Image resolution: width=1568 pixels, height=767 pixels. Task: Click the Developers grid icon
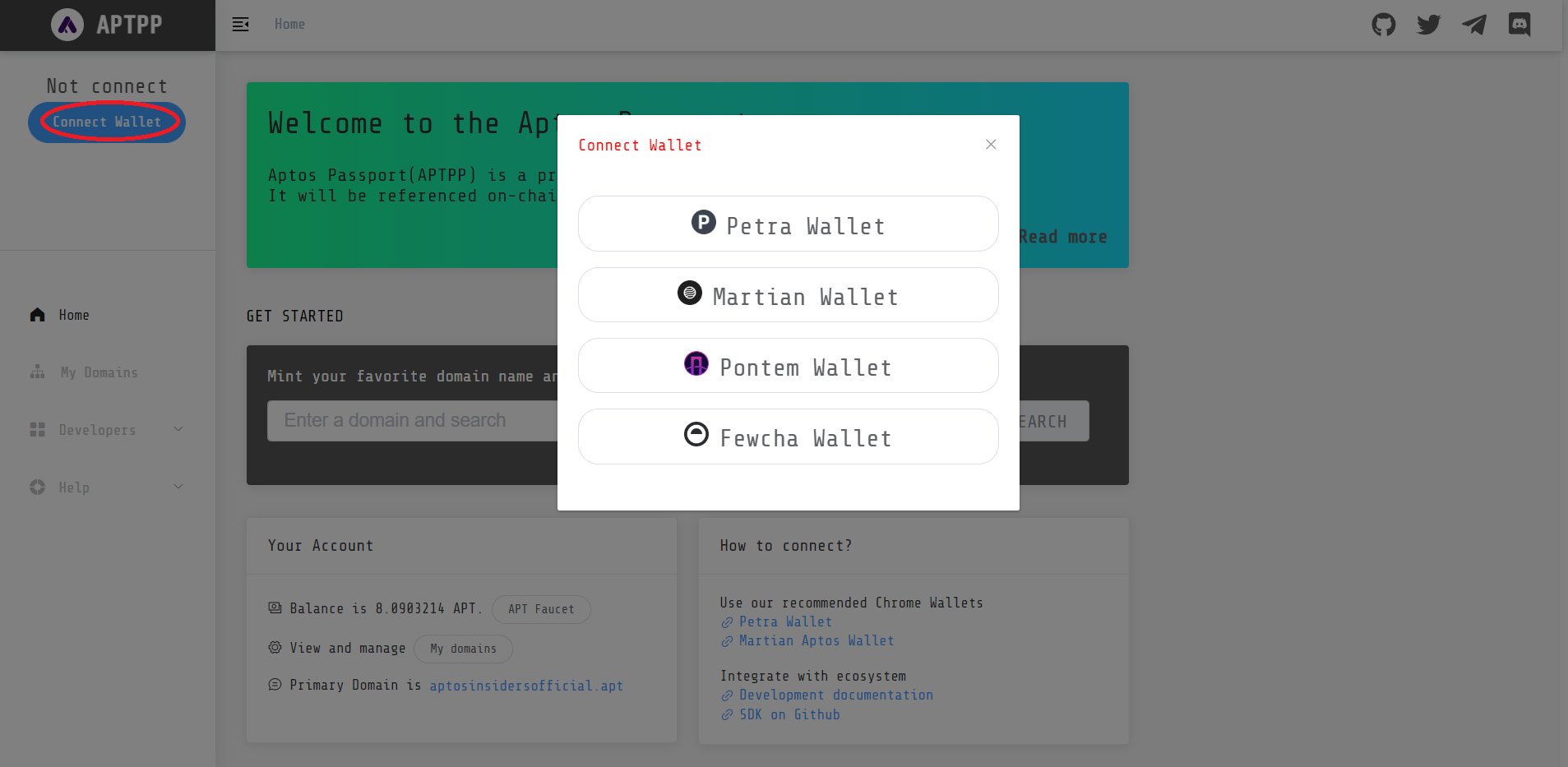pos(38,430)
